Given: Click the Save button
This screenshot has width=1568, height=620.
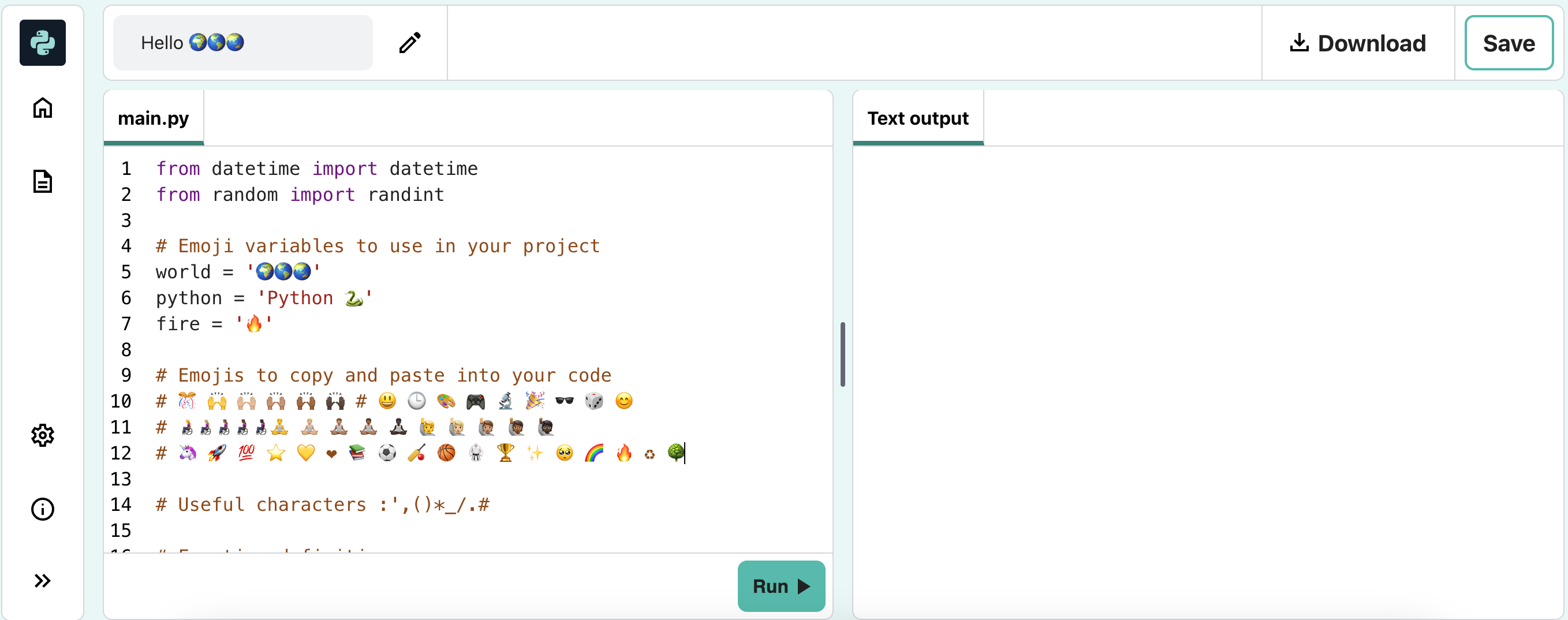Looking at the screenshot, I should click(1509, 43).
